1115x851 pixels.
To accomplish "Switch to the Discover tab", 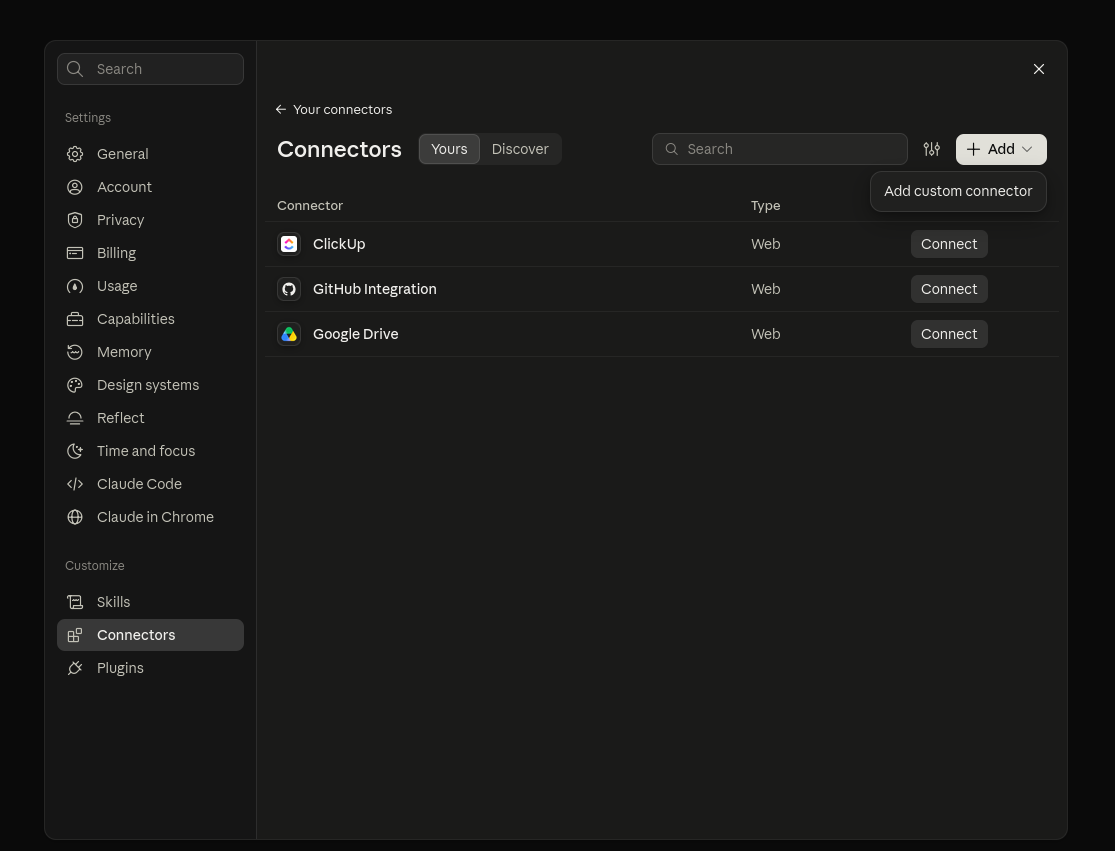I will coord(520,149).
